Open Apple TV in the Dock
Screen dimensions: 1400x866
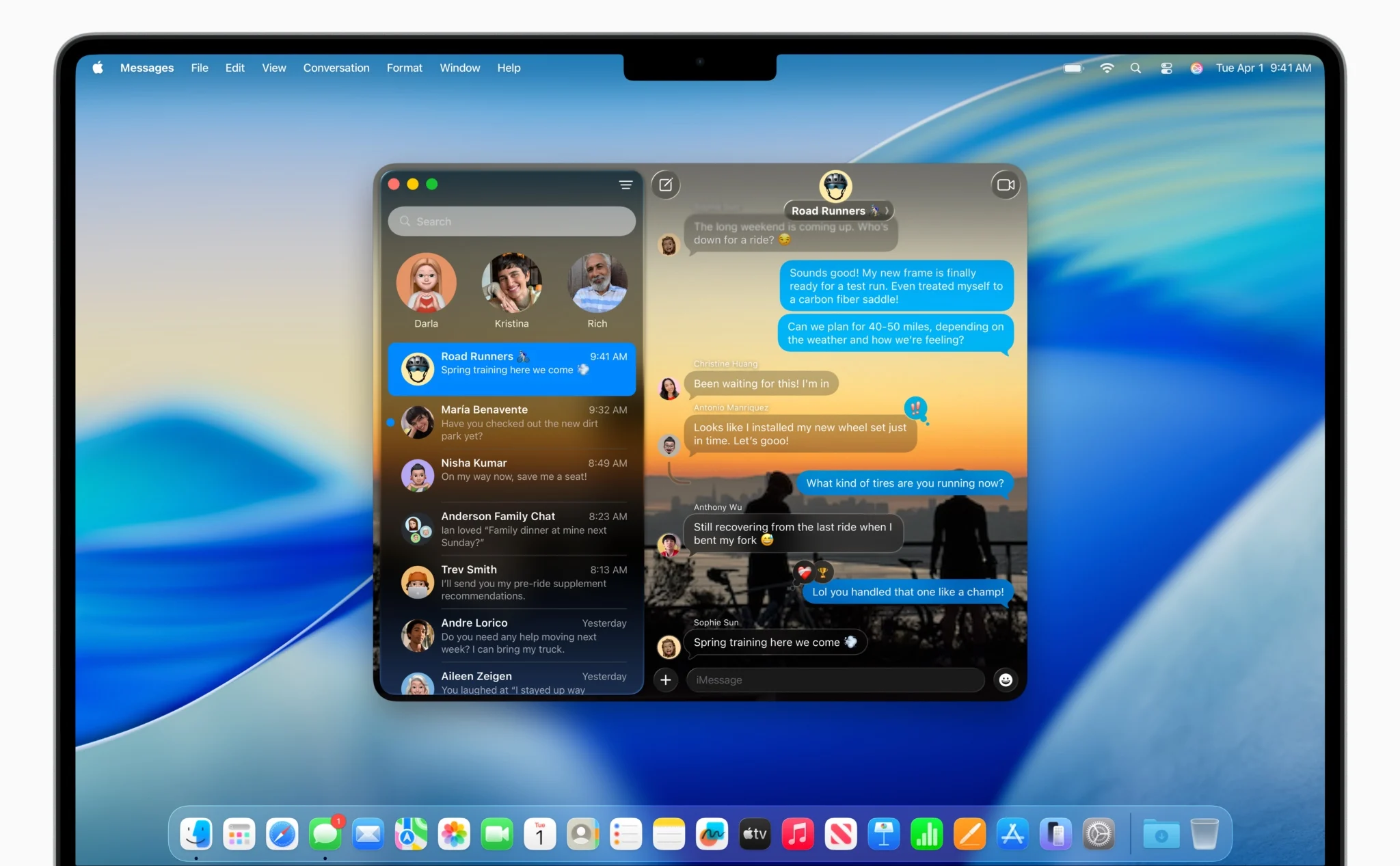(755, 834)
